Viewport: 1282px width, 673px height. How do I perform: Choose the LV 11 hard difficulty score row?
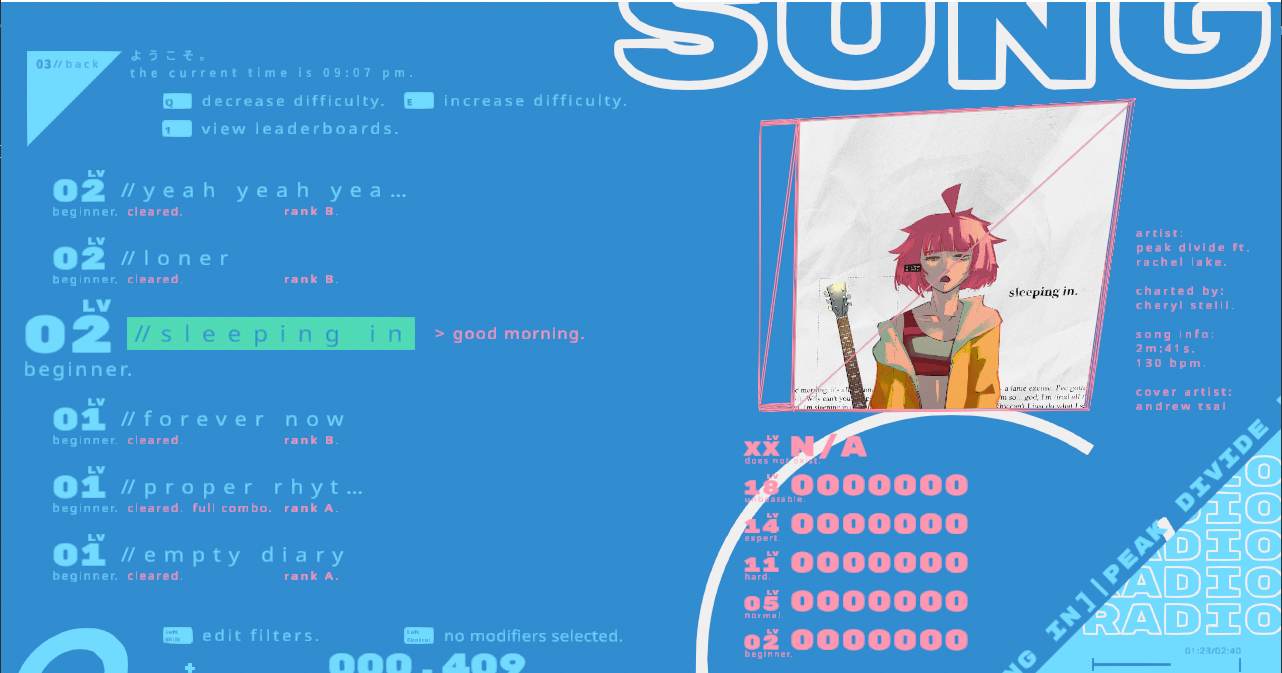tap(857, 564)
